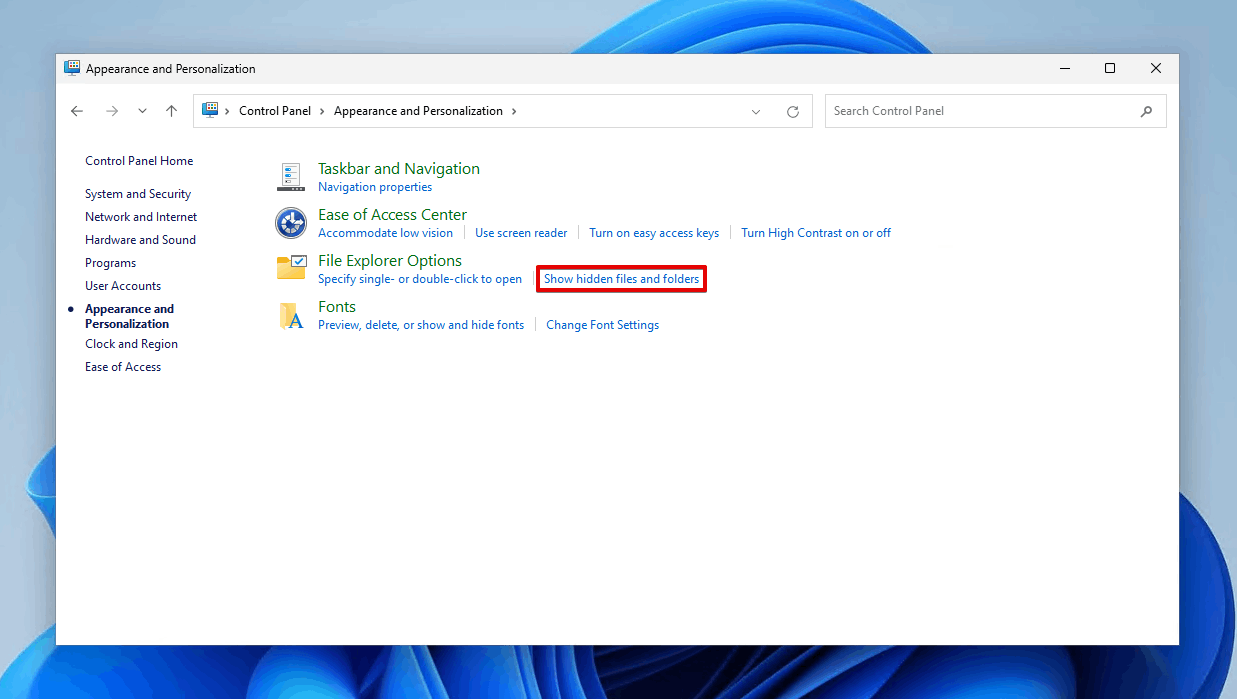Open Show hidden files and folders

[621, 279]
